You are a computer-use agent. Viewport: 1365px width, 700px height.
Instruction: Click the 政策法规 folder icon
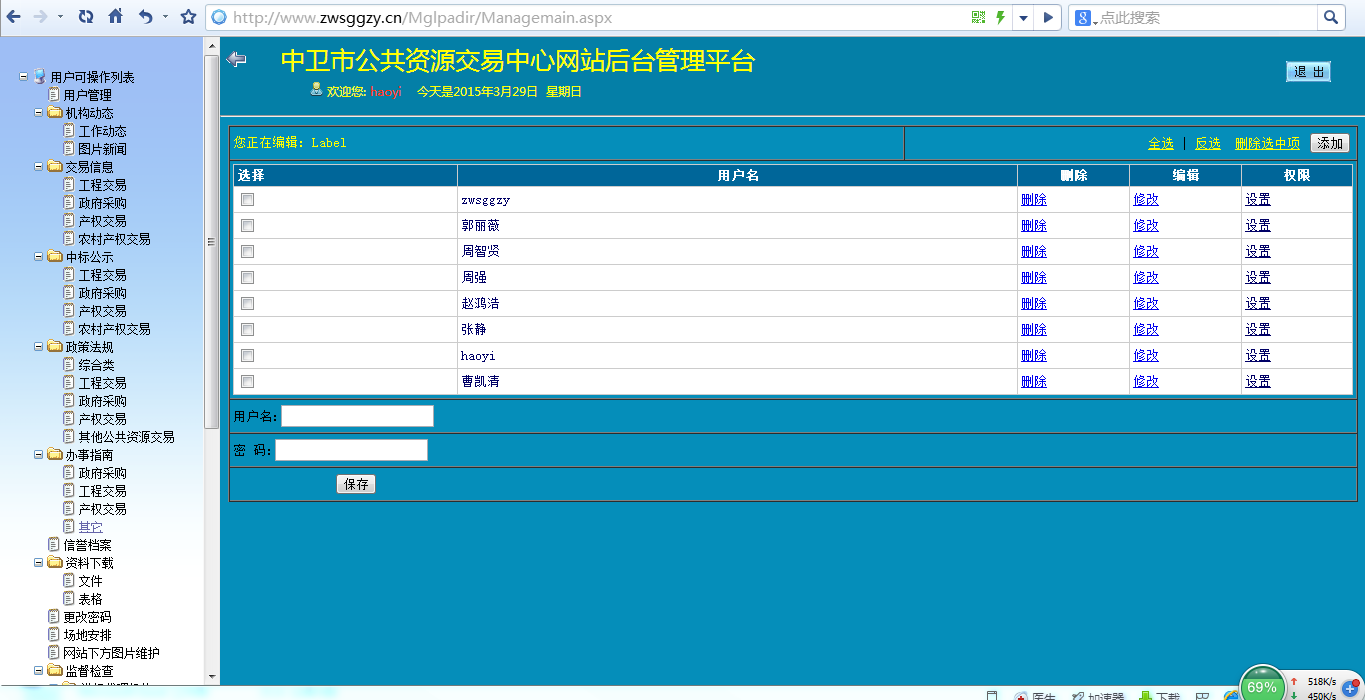(55, 347)
